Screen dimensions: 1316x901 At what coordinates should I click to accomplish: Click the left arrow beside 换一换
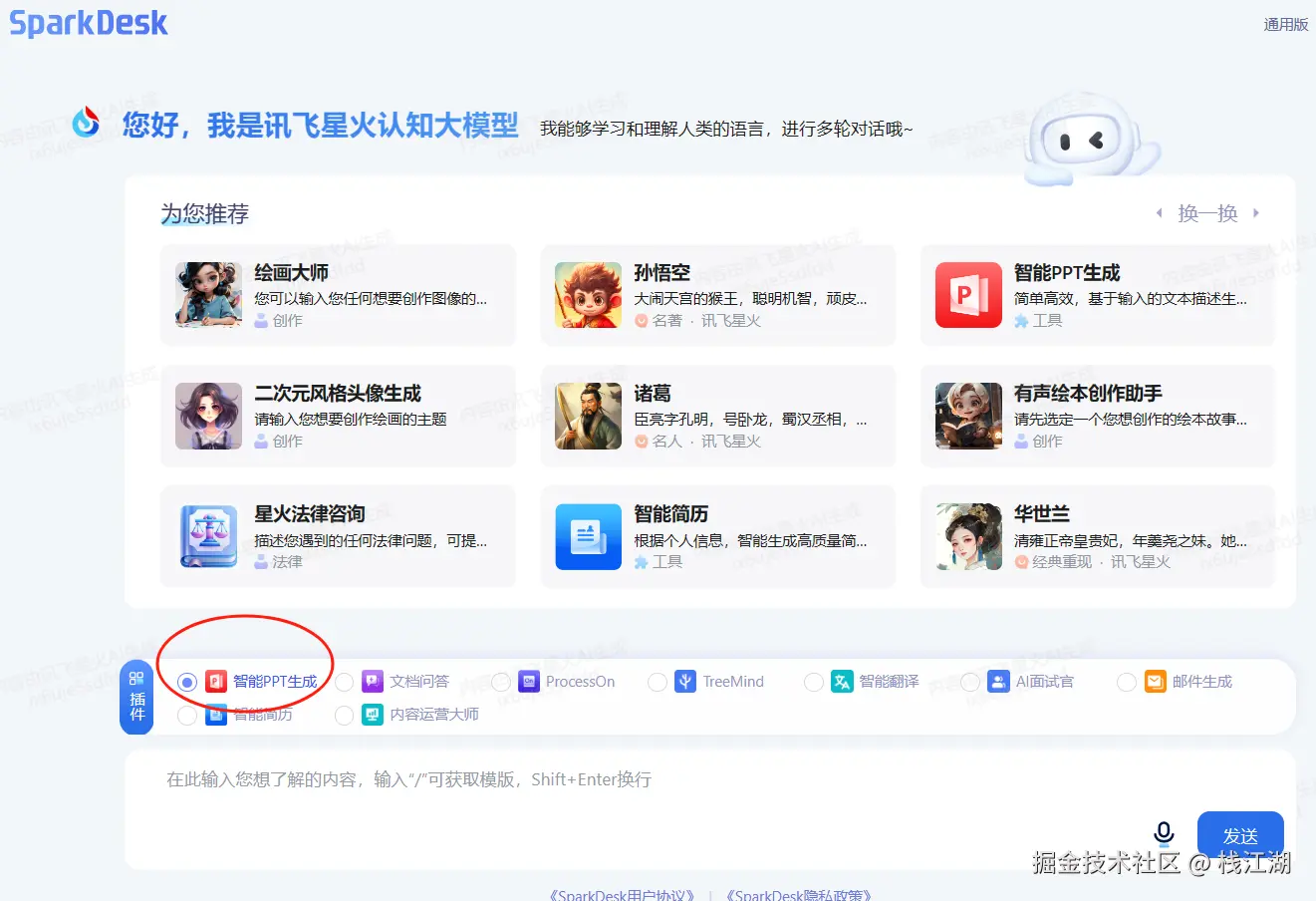click(1159, 213)
